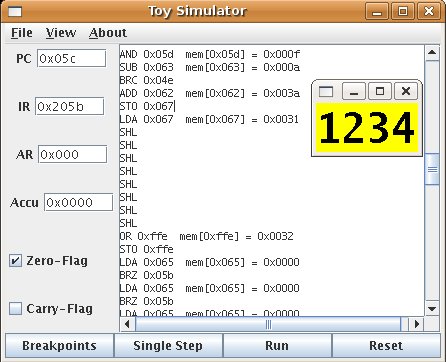446x362 pixels.
Task: Open the 1234 display window menu icon
Action: point(326,91)
